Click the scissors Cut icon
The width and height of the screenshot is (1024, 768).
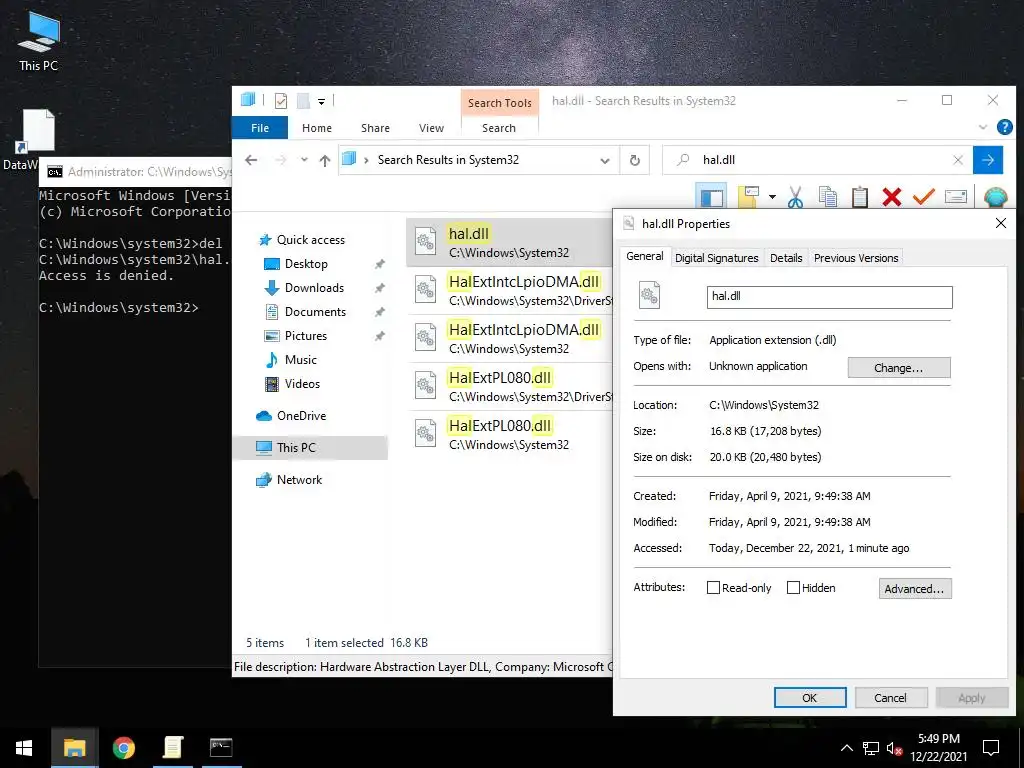[x=795, y=197]
